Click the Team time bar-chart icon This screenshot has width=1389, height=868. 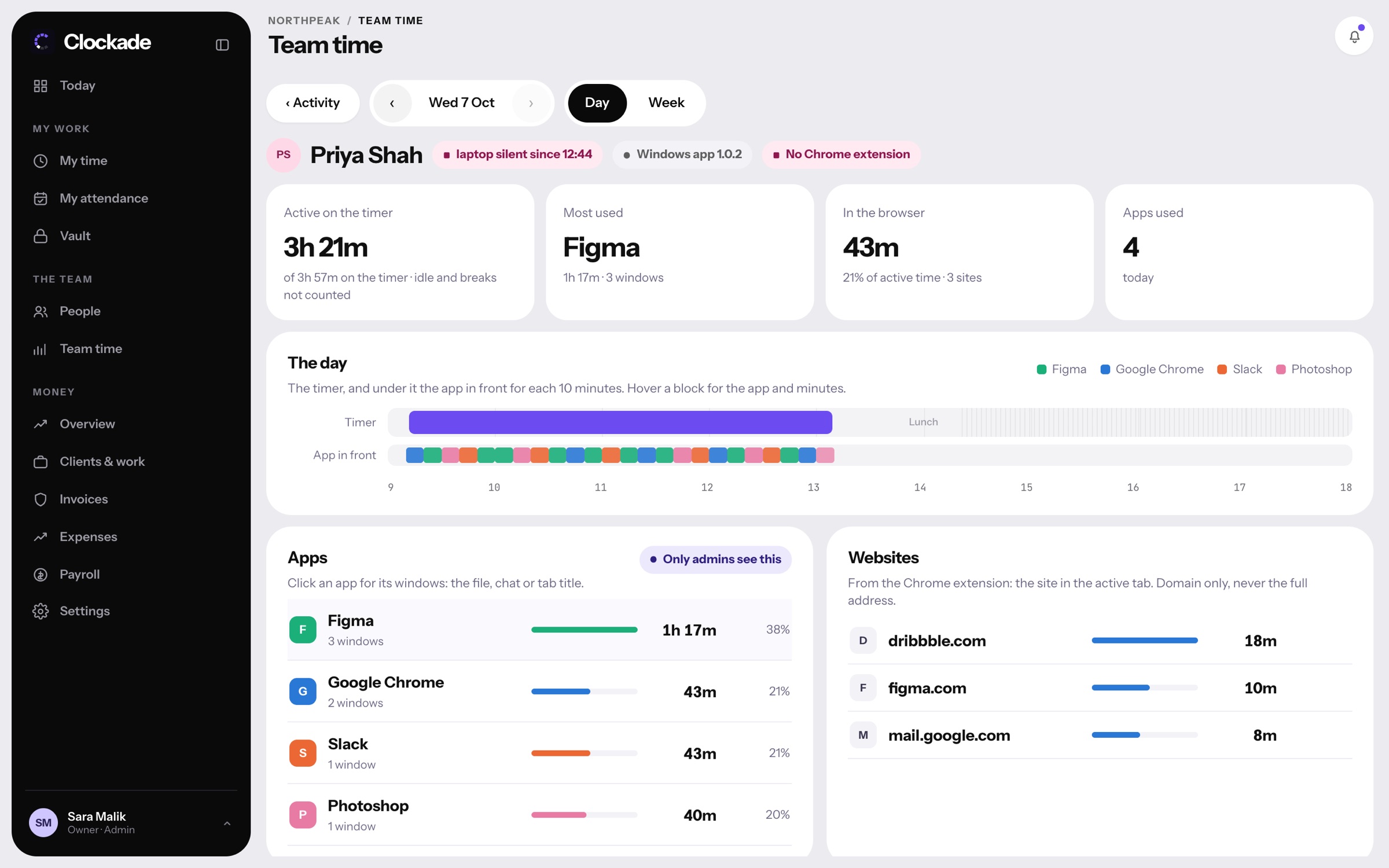coord(41,349)
